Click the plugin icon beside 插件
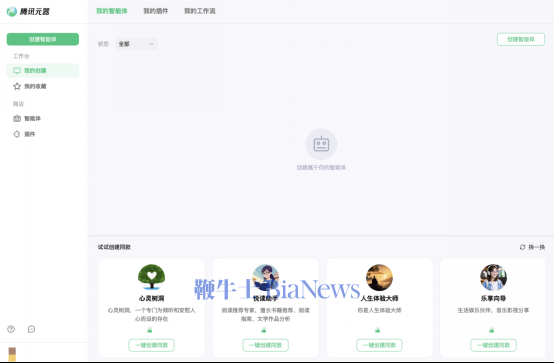Viewport: 554px width, 363px height. pyautogui.click(x=17, y=134)
